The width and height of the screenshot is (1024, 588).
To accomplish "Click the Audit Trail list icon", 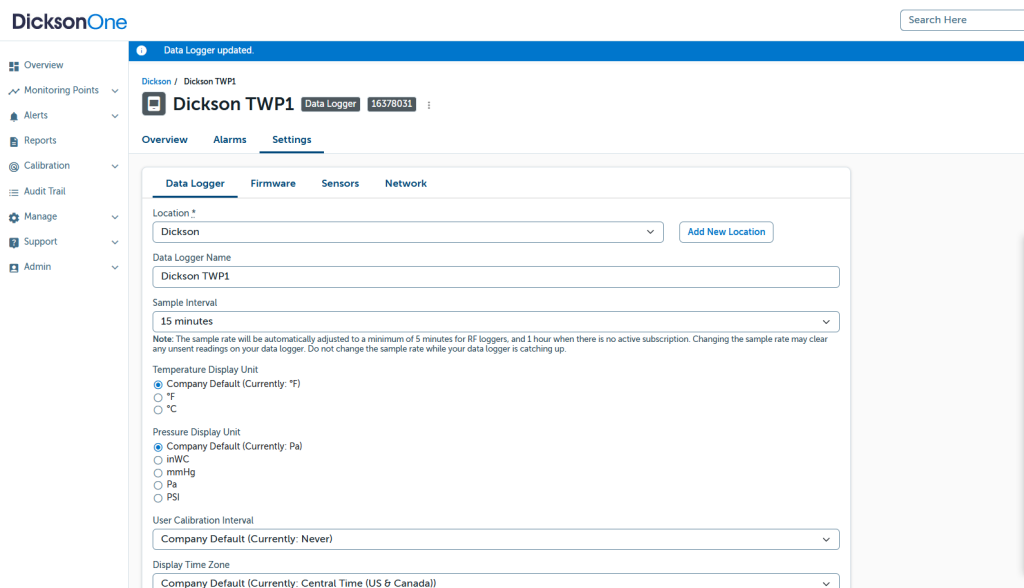I will [x=14, y=192].
